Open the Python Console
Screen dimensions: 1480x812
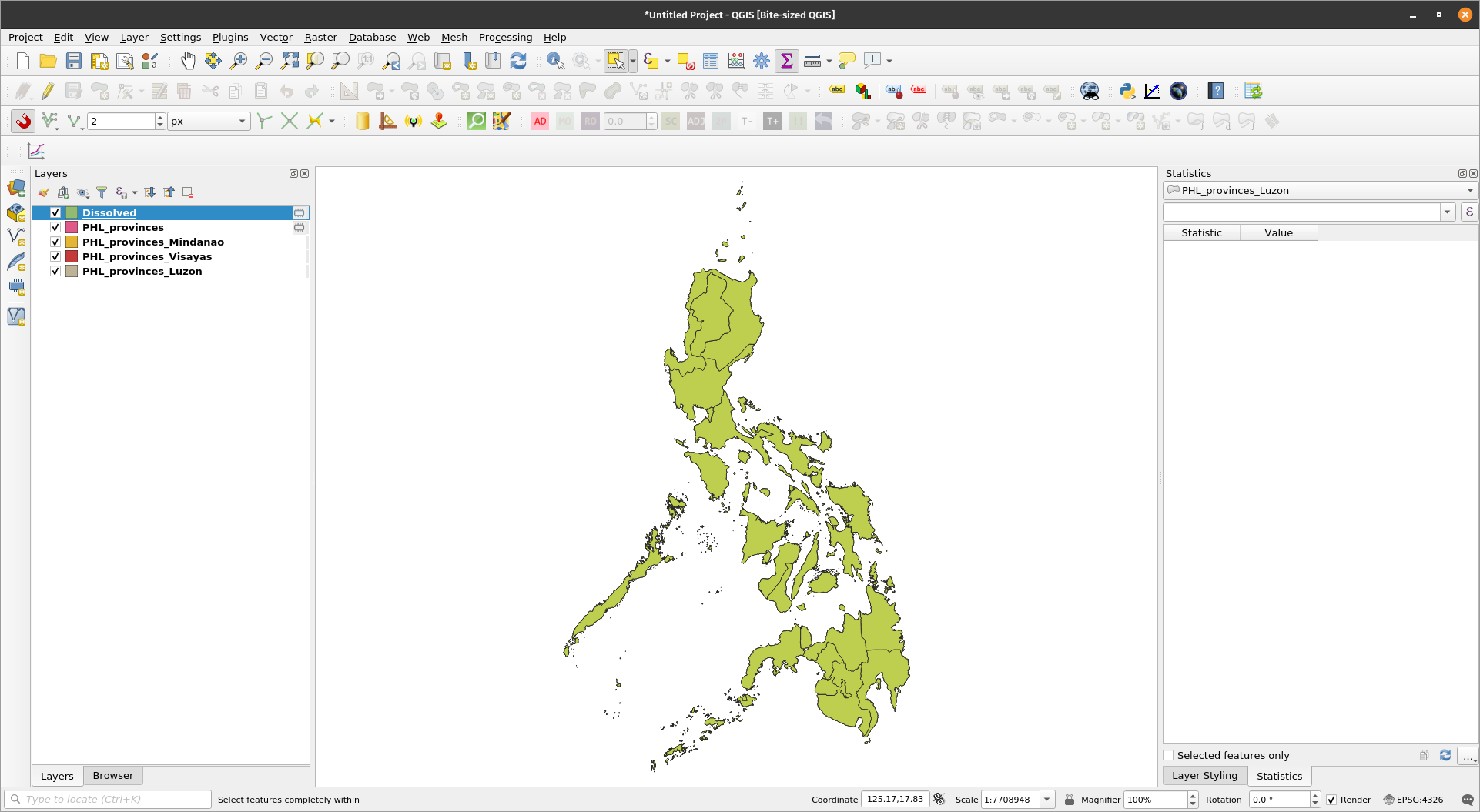(1127, 90)
